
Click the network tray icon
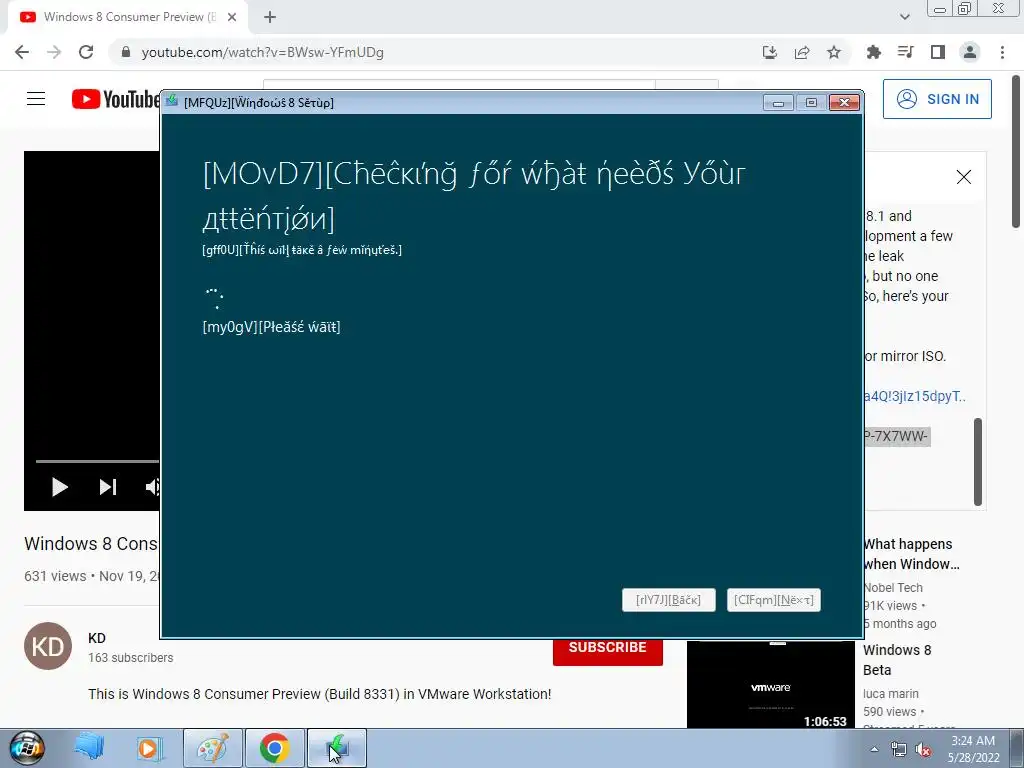click(899, 750)
